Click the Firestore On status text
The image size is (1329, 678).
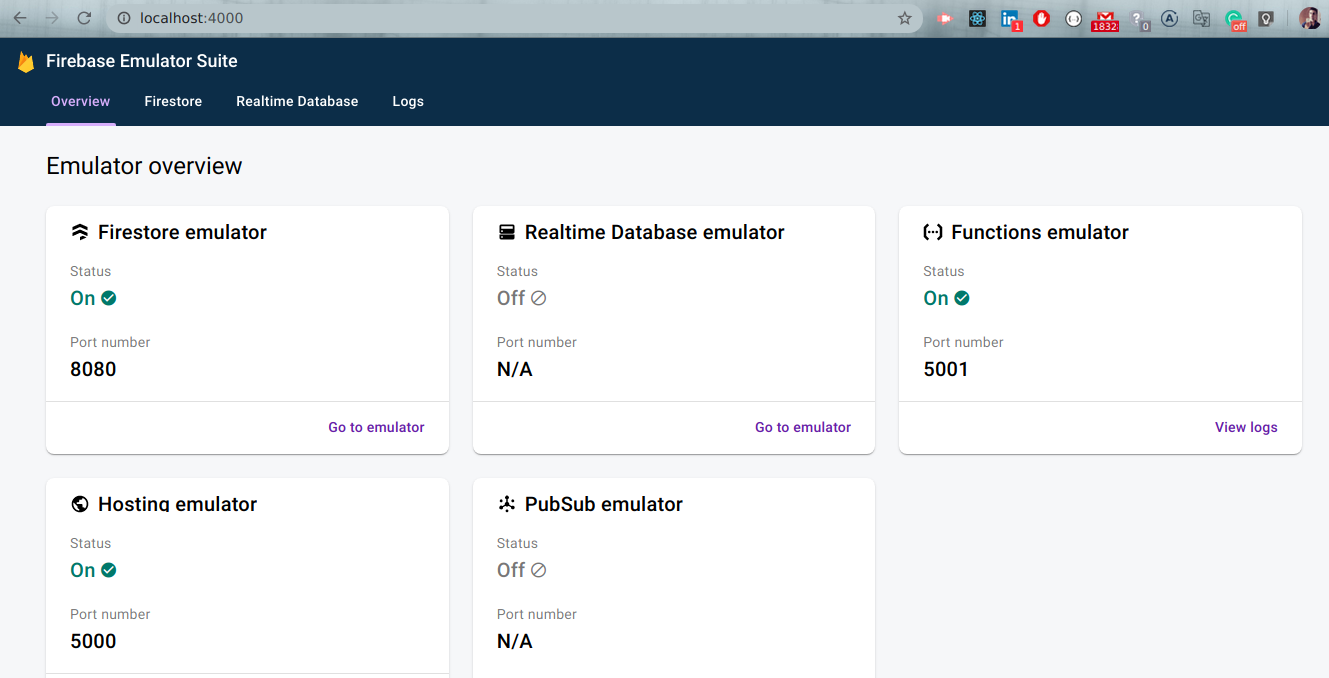tap(83, 298)
